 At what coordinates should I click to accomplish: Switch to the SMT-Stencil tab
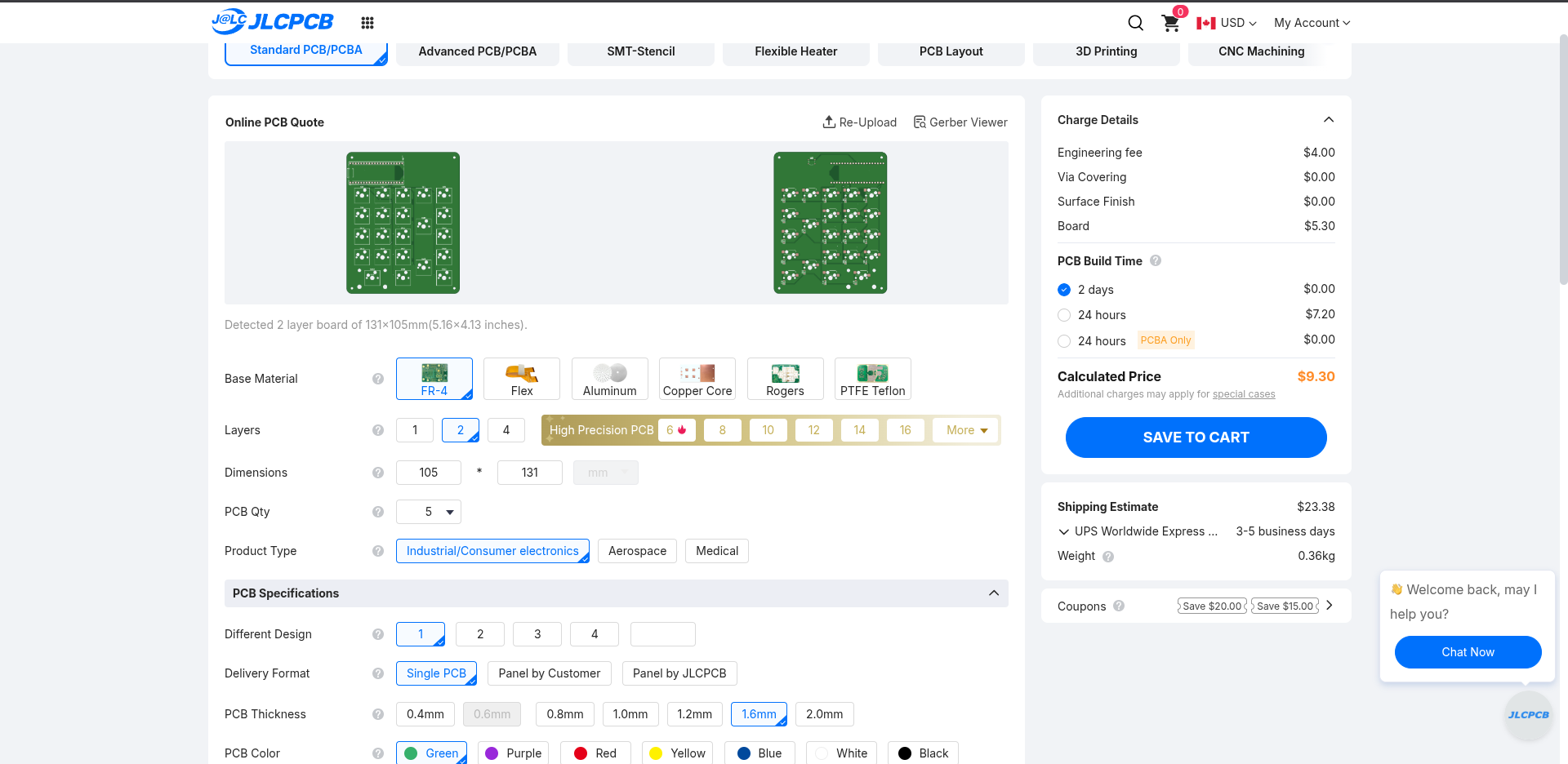coord(640,51)
